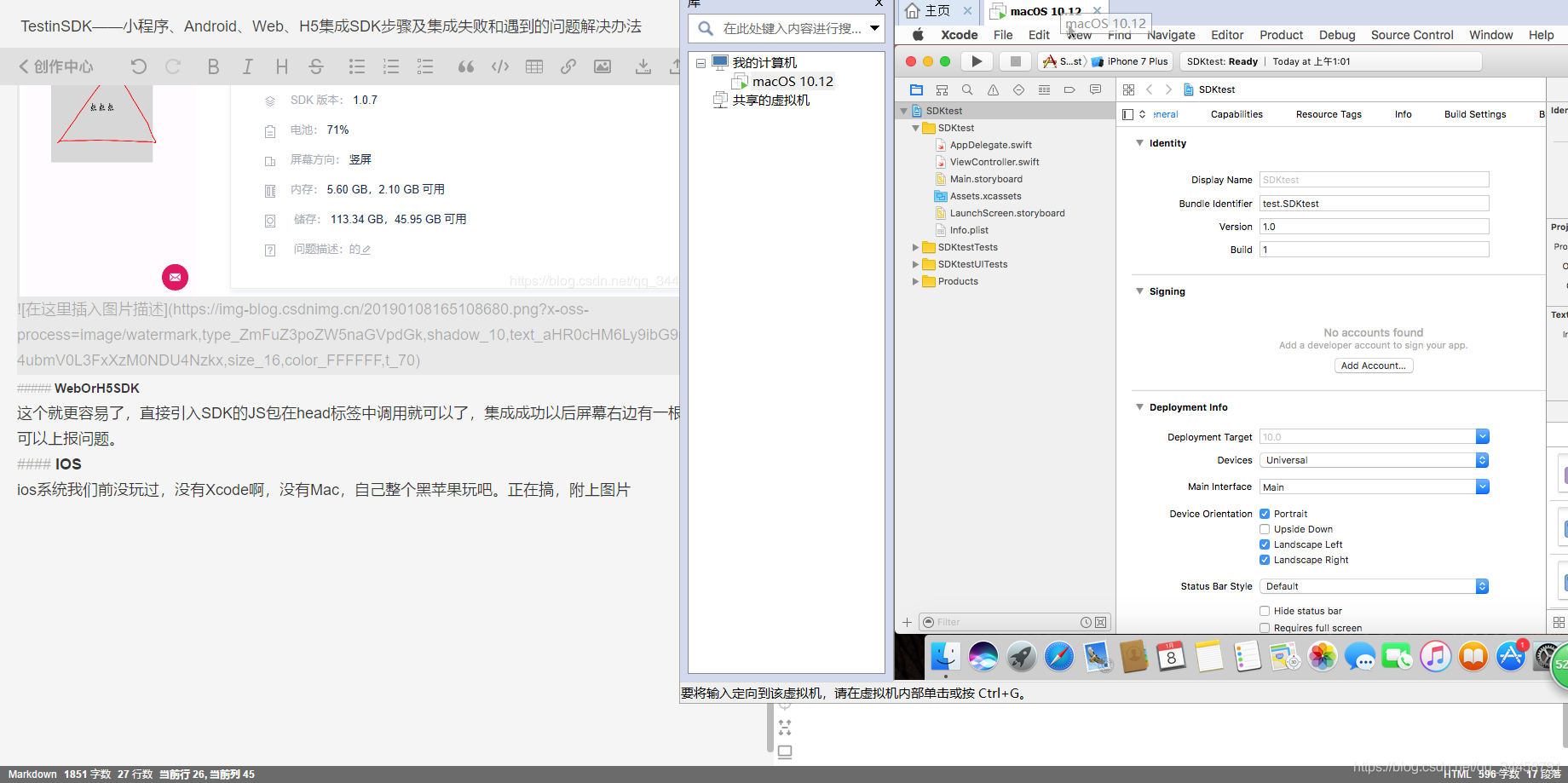Go back to 创作中心
This screenshot has width=1568, height=783.
point(56,66)
